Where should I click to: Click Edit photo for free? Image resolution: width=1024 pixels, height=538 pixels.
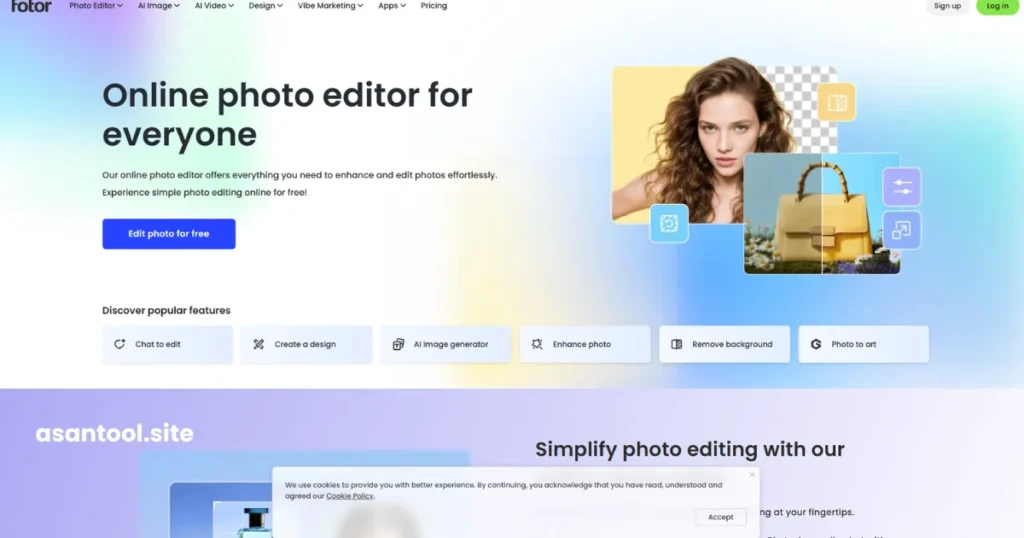pos(168,234)
